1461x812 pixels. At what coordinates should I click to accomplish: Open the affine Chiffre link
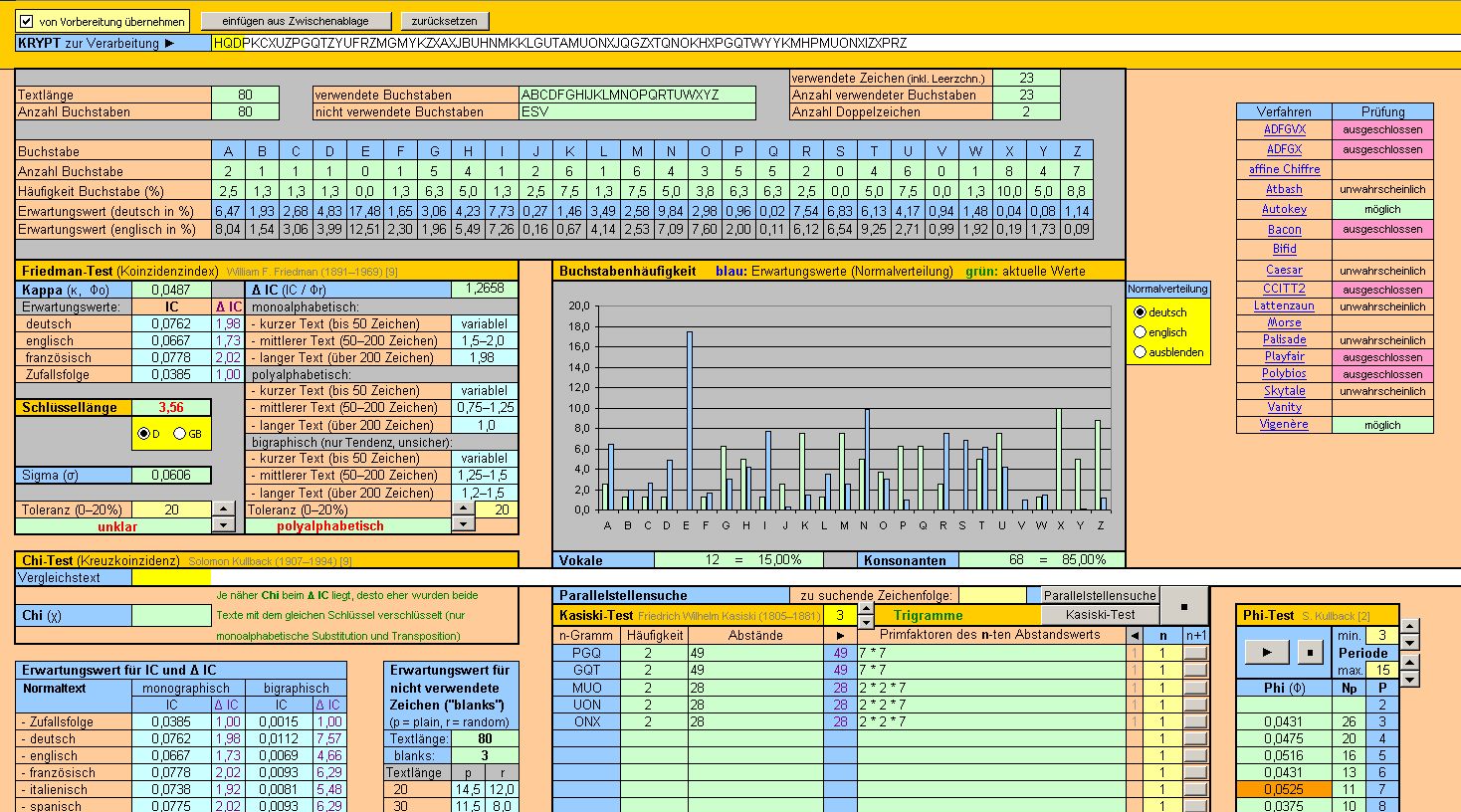[x=1284, y=169]
